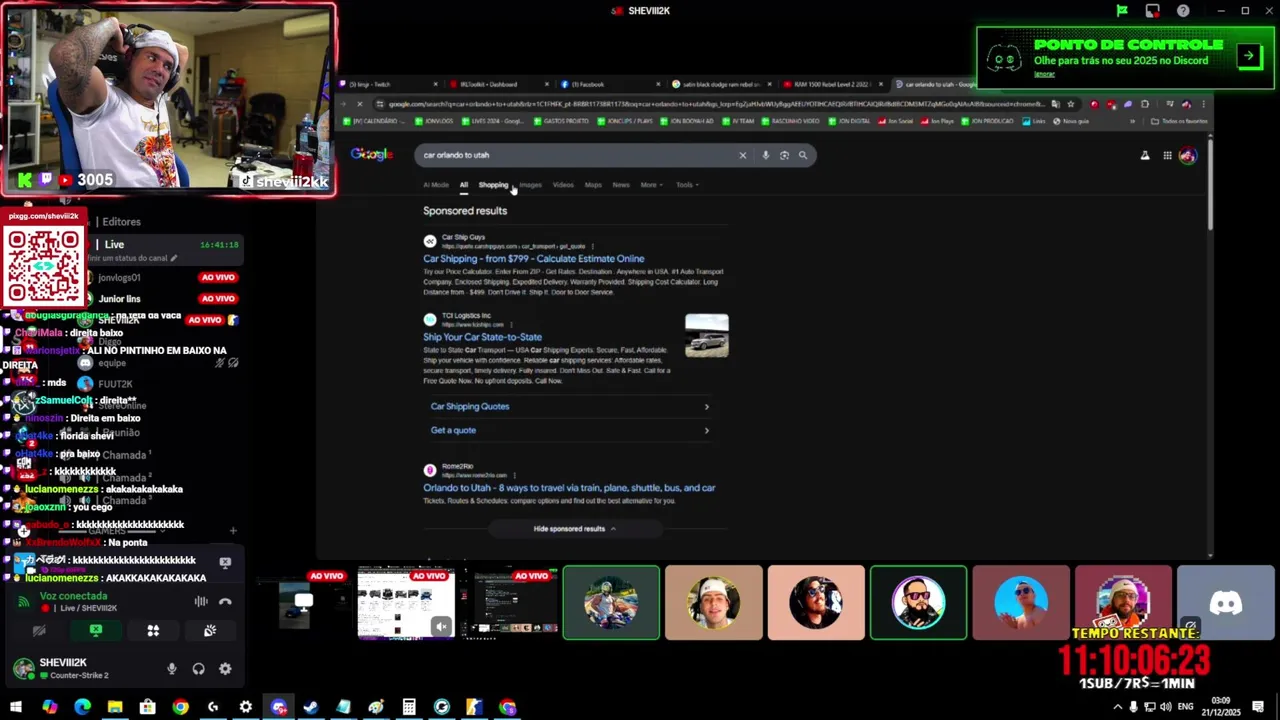Viewport: 1280px width, 720px height.
Task: Click Google search magnifier button
Action: pos(802,155)
